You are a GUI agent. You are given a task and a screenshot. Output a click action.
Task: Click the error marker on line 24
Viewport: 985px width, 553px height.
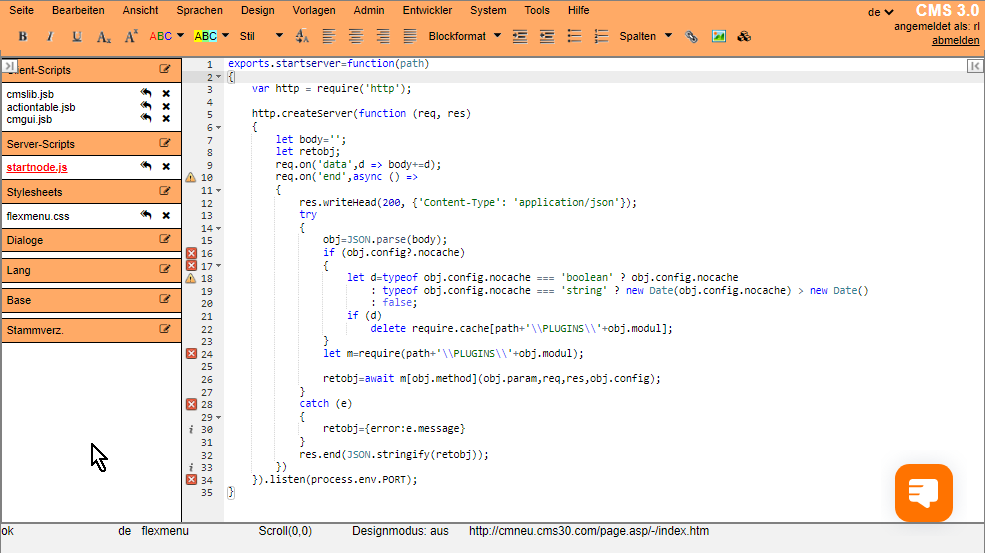191,353
